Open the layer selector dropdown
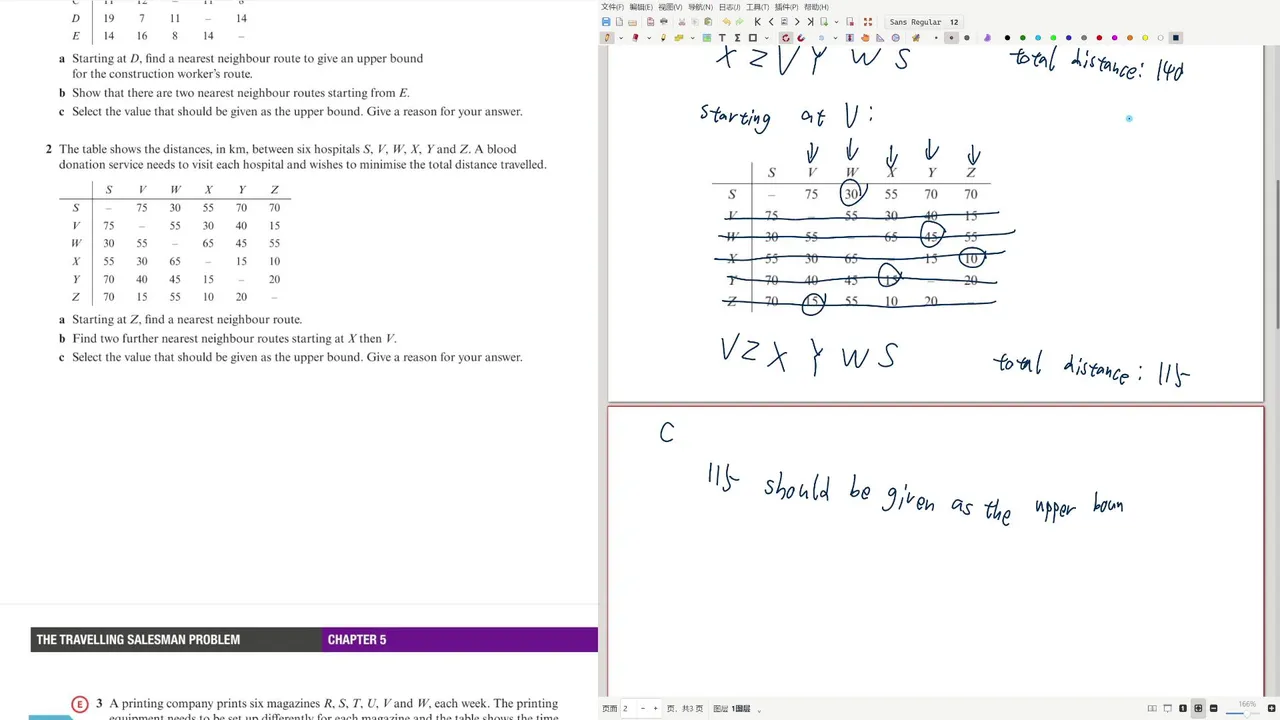Viewport: 1280px width, 720px height. tap(760, 709)
